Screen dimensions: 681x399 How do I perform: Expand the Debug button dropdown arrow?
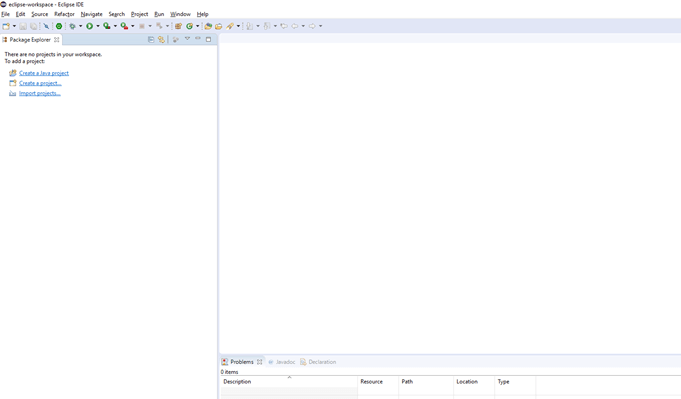[x=80, y=26]
